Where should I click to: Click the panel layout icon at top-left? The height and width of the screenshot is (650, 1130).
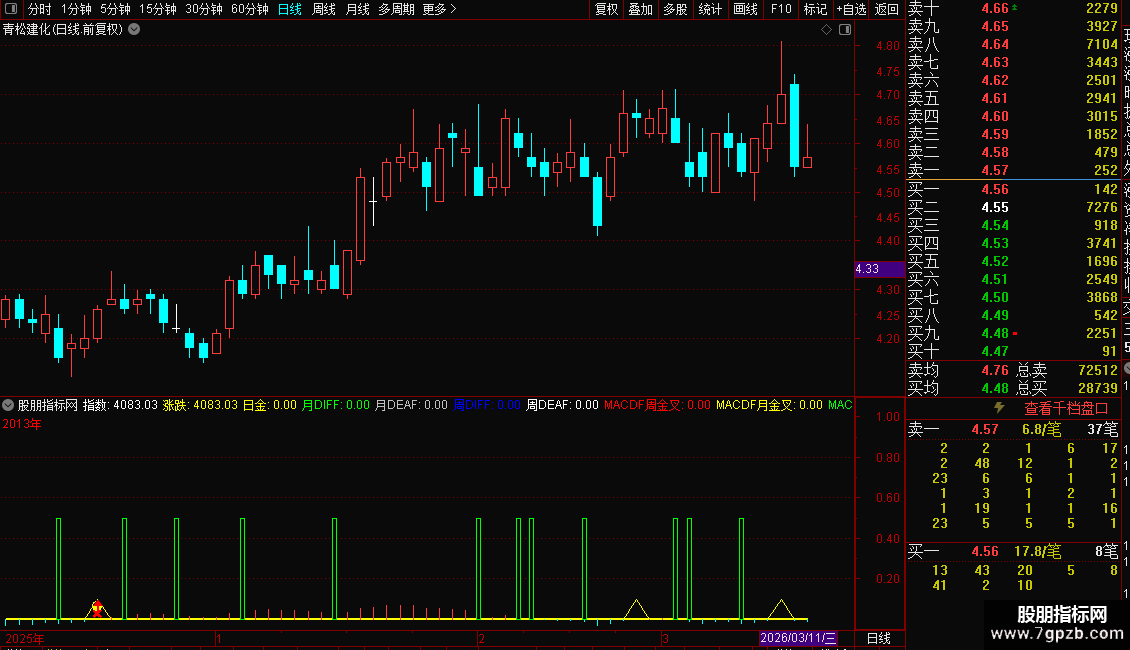(11, 9)
